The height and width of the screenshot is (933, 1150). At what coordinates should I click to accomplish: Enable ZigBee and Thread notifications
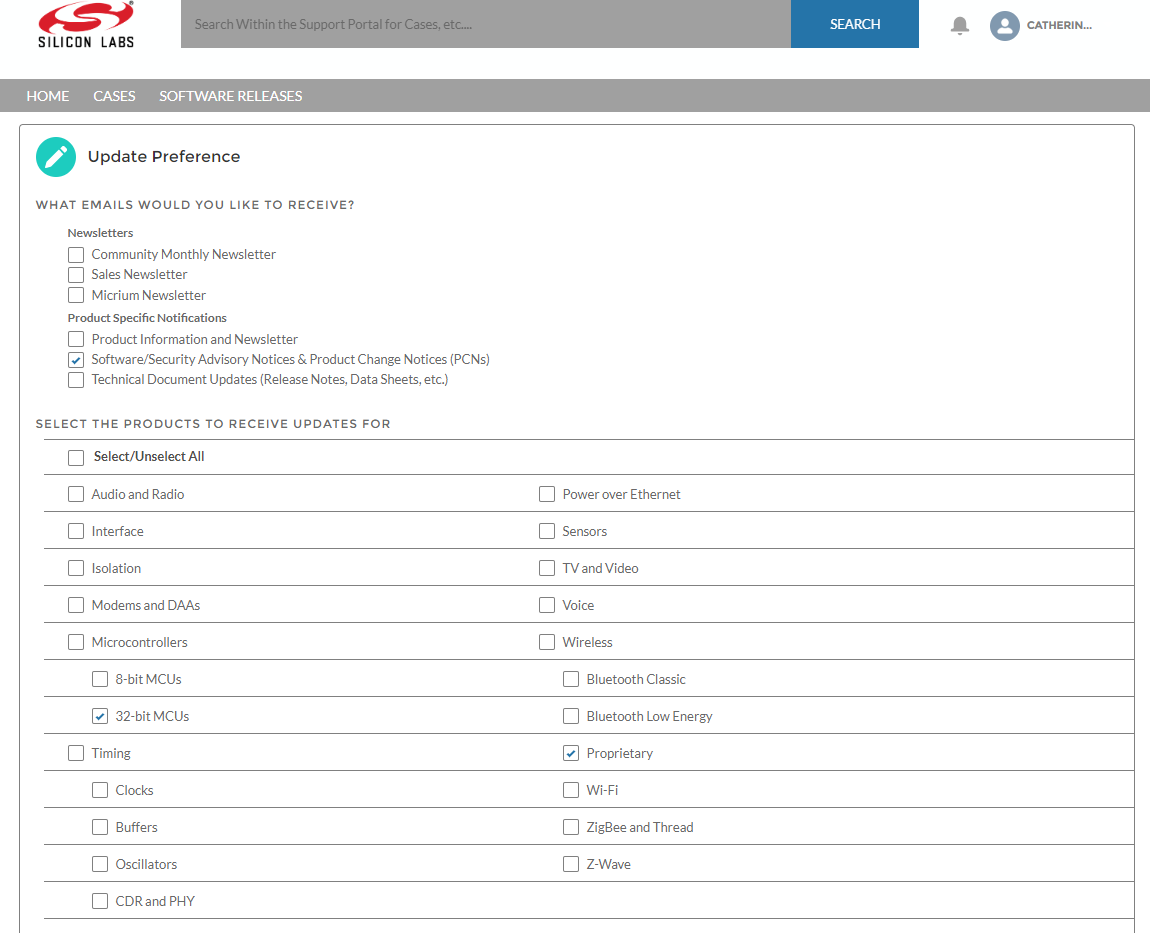(570, 826)
